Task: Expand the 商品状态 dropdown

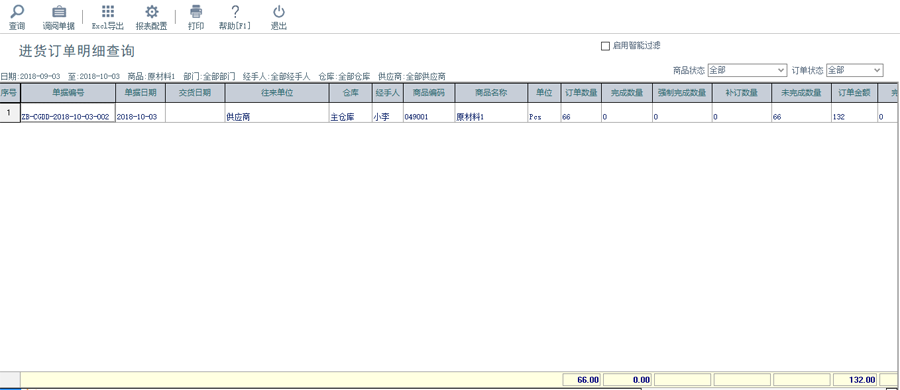Action: (x=747, y=70)
